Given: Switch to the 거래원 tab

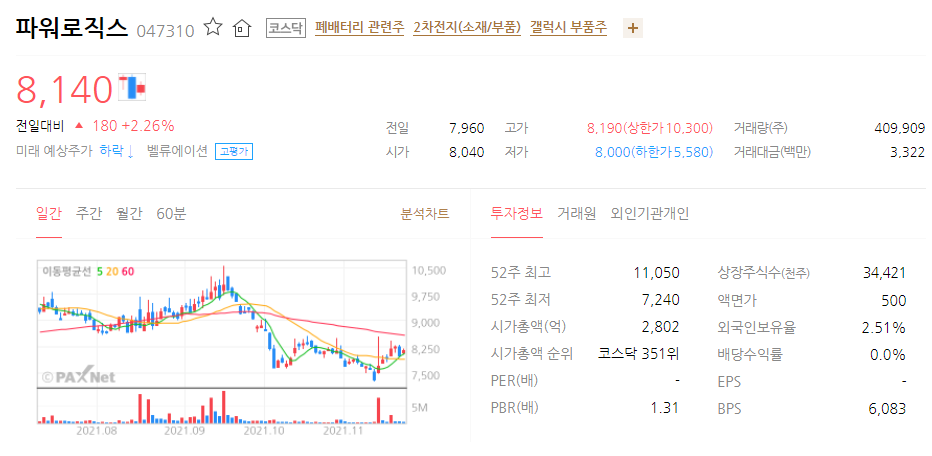Looking at the screenshot, I should [577, 213].
